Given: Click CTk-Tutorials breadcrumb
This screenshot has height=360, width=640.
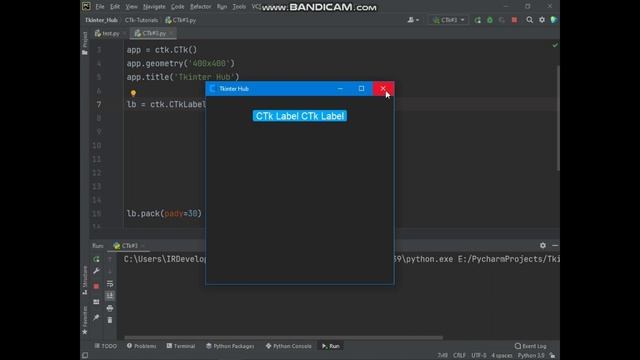Looking at the screenshot, I should coord(141,20).
